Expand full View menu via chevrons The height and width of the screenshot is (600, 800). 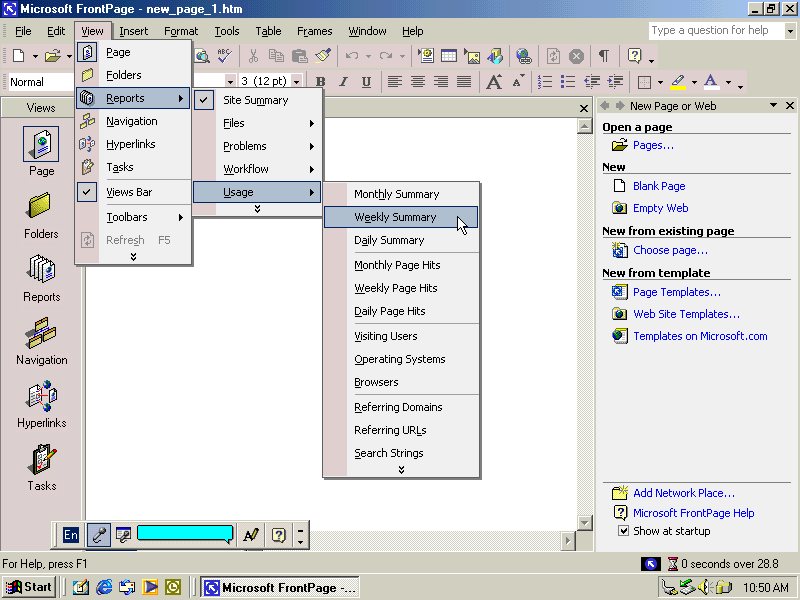tap(133, 257)
